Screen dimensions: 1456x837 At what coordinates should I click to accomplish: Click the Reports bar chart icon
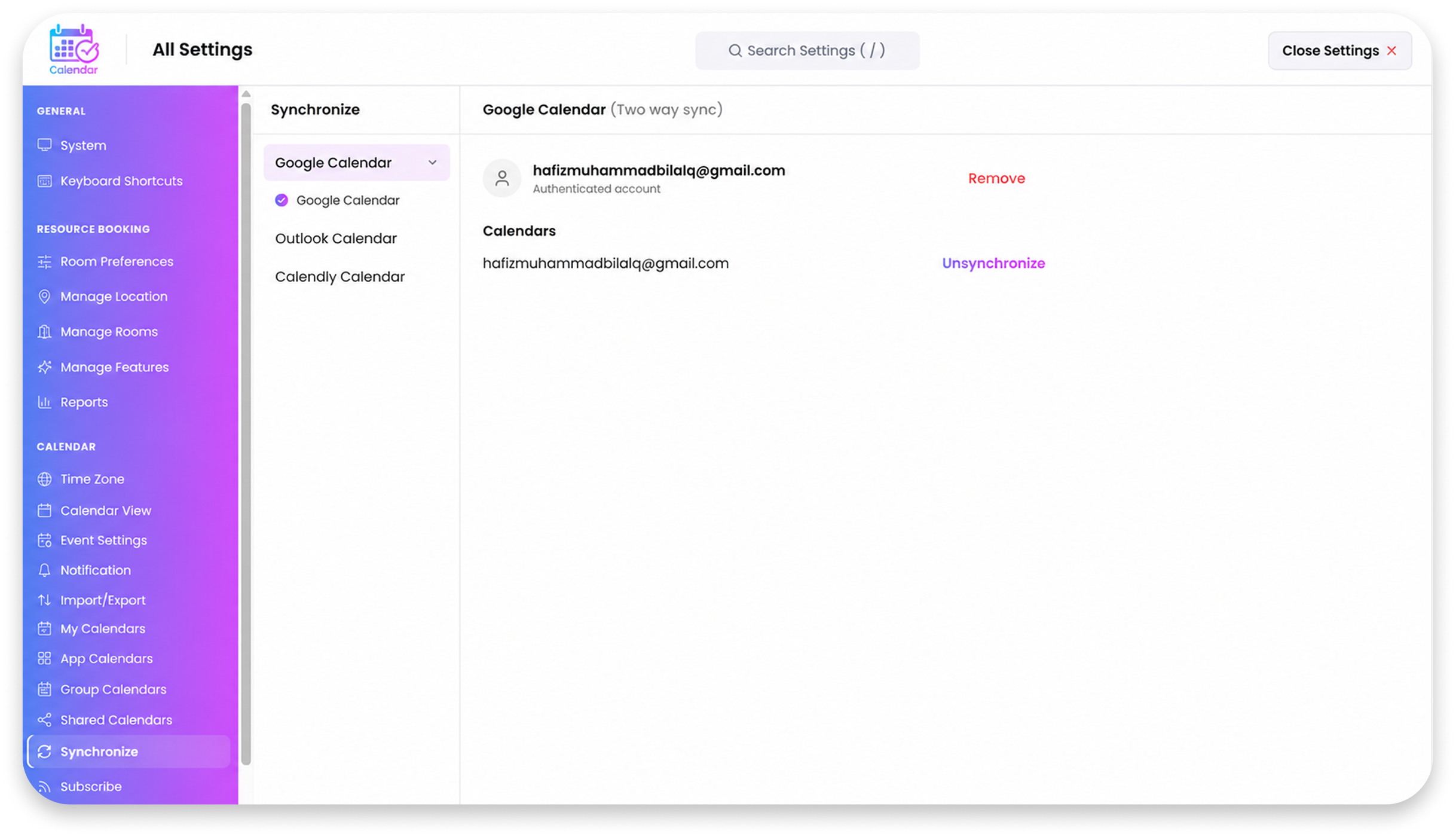[44, 402]
